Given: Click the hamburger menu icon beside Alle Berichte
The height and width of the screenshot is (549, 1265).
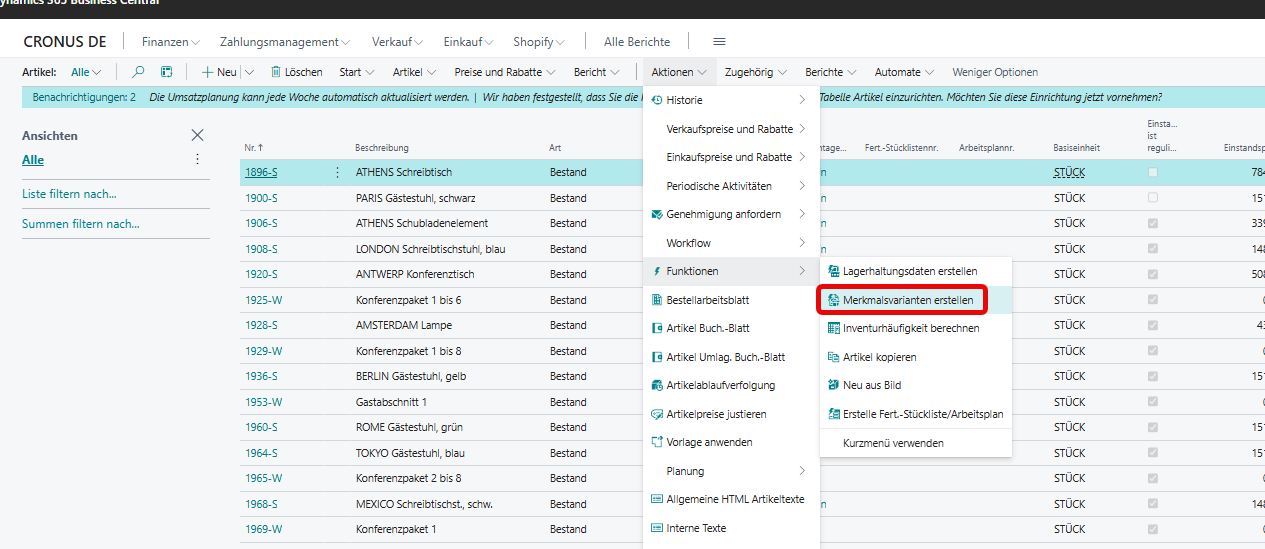Looking at the screenshot, I should [x=719, y=42].
